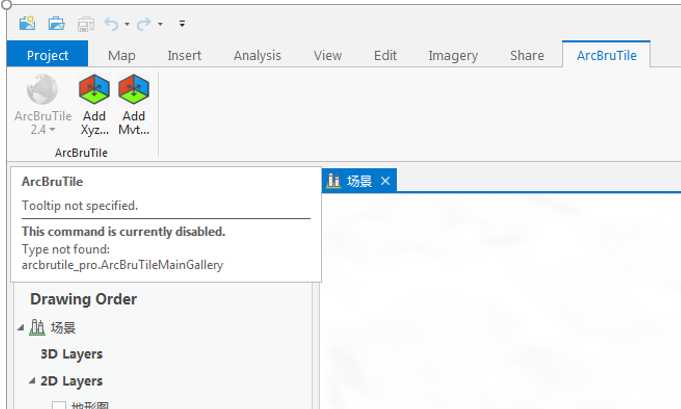Click the Redo arrow
This screenshot has height=409, width=681.
[x=144, y=24]
